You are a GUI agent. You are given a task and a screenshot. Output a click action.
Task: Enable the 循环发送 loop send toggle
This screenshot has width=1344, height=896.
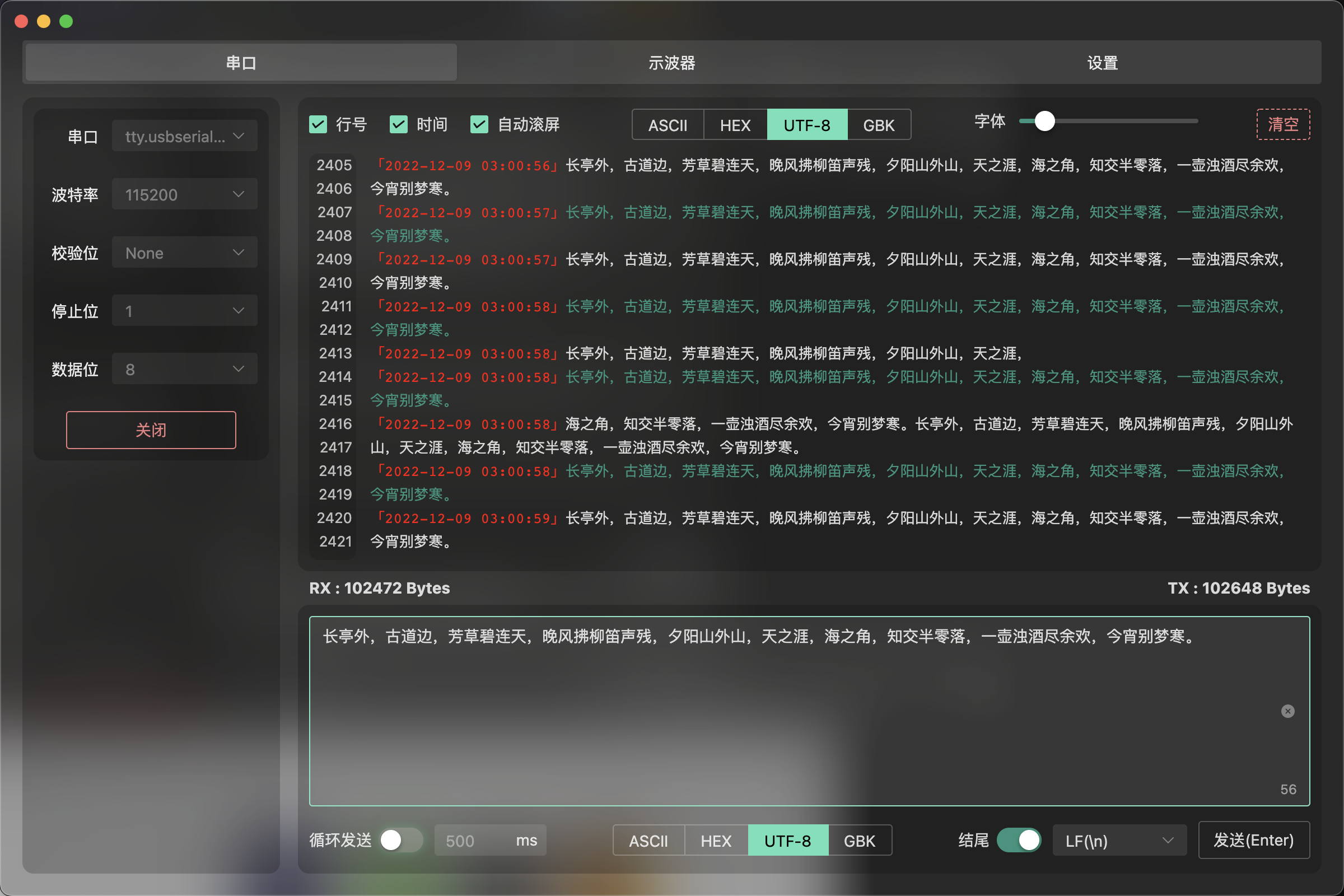(x=400, y=841)
